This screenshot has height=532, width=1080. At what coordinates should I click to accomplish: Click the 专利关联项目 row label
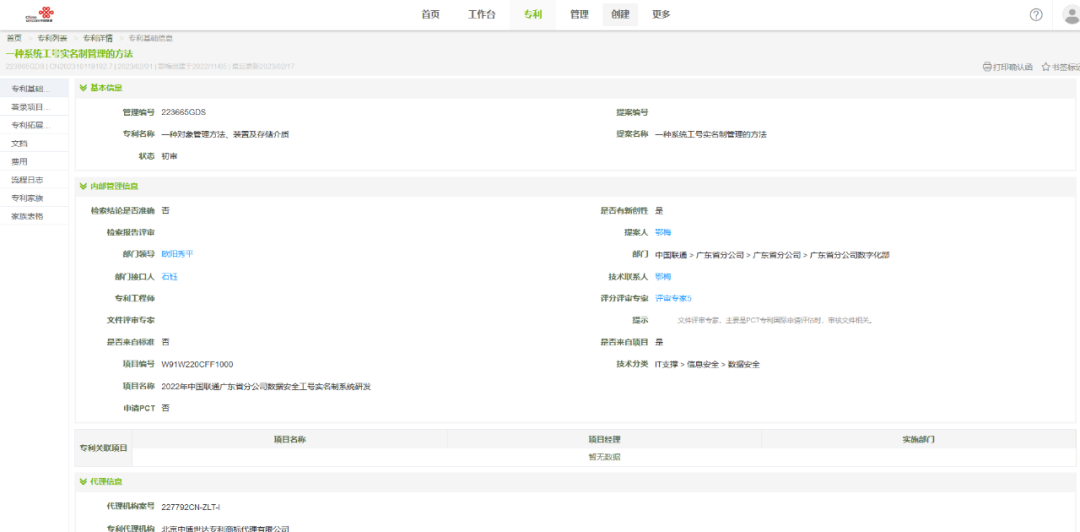point(103,448)
